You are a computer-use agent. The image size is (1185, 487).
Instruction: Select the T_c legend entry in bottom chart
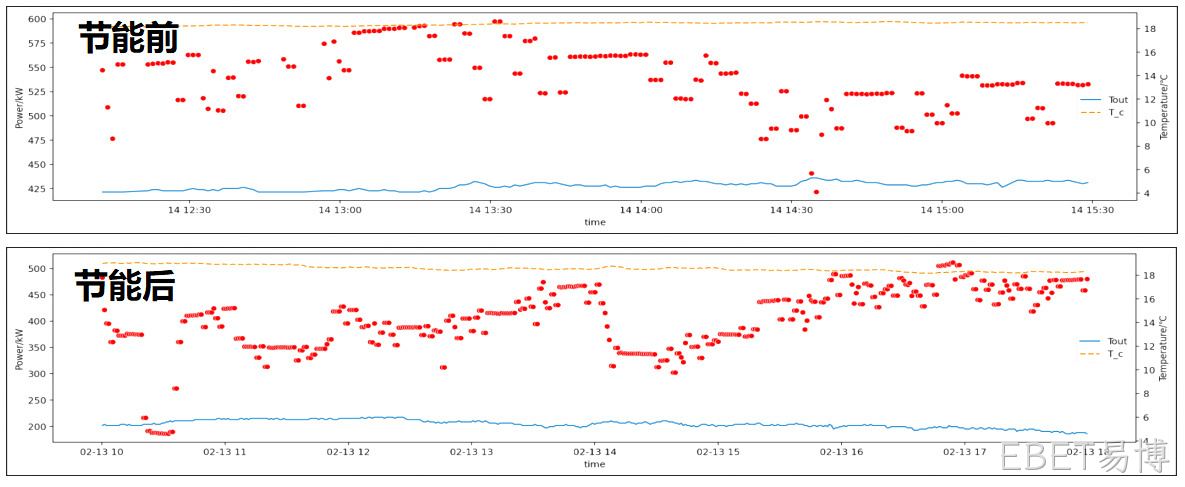pos(1102,354)
